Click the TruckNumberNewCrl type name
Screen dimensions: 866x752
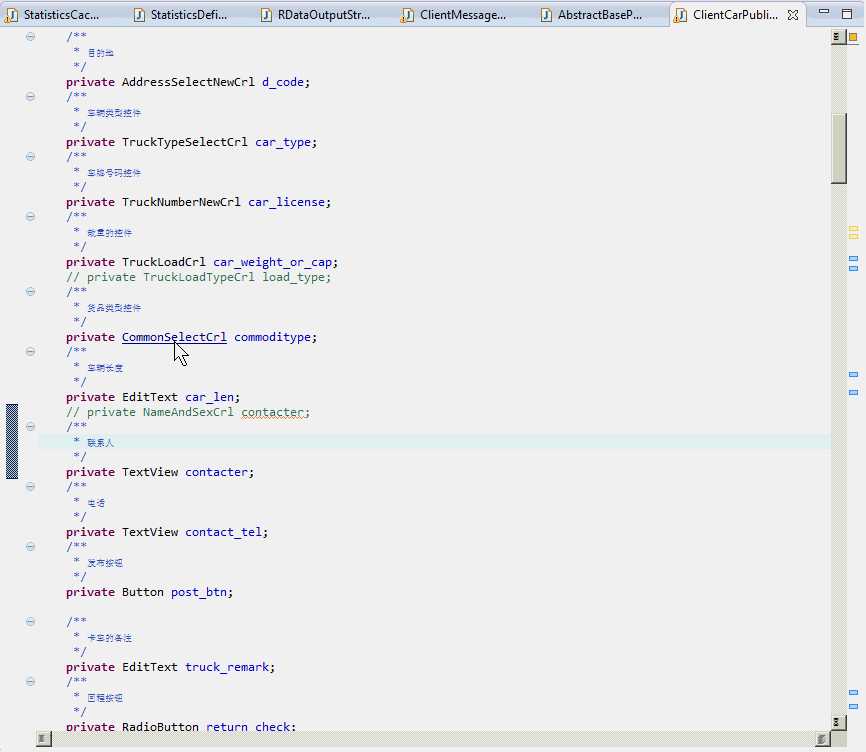[x=181, y=202]
